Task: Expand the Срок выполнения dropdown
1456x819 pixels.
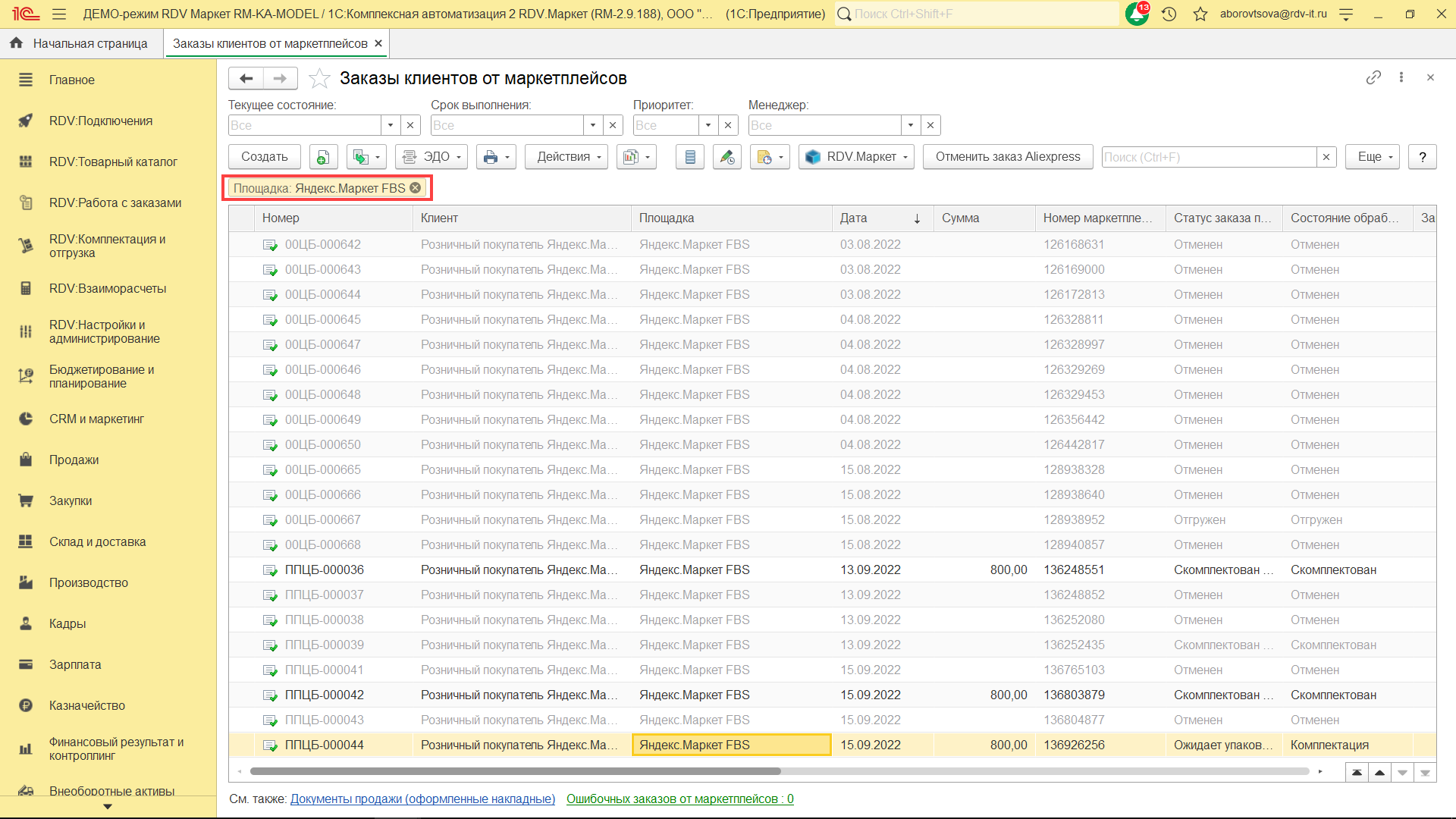Action: (x=593, y=125)
